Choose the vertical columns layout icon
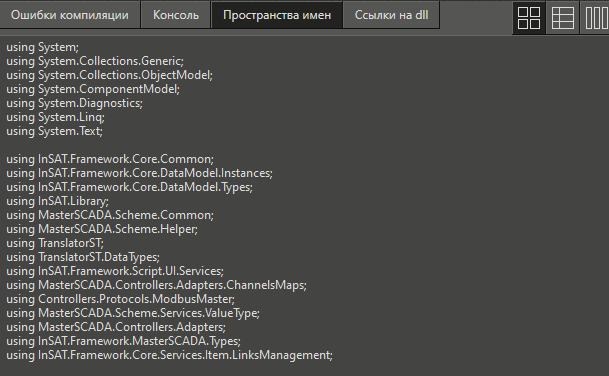The width and height of the screenshot is (609, 376). click(595, 18)
